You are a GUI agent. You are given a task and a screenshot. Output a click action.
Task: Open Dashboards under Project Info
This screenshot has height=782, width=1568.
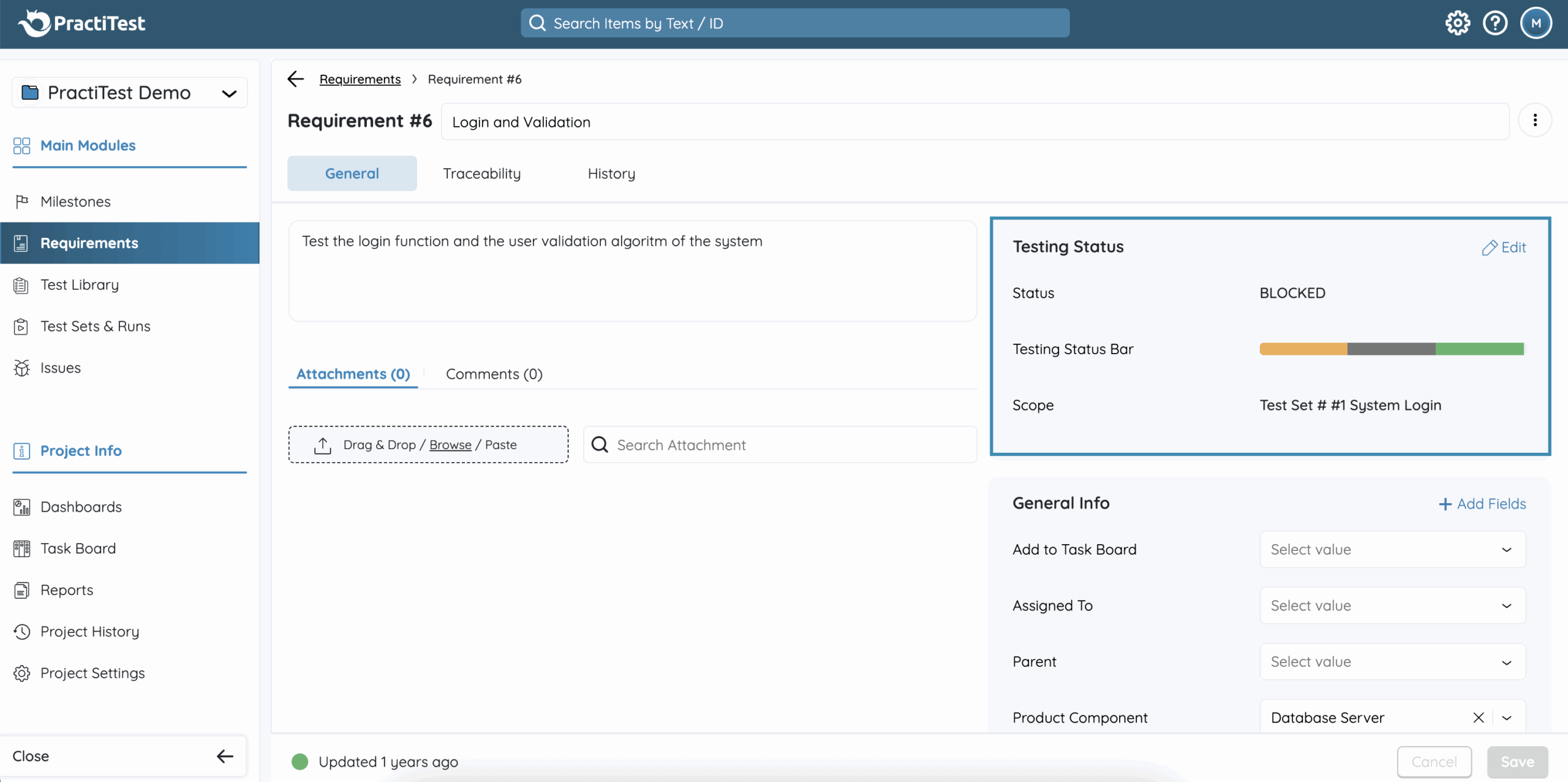click(x=81, y=507)
